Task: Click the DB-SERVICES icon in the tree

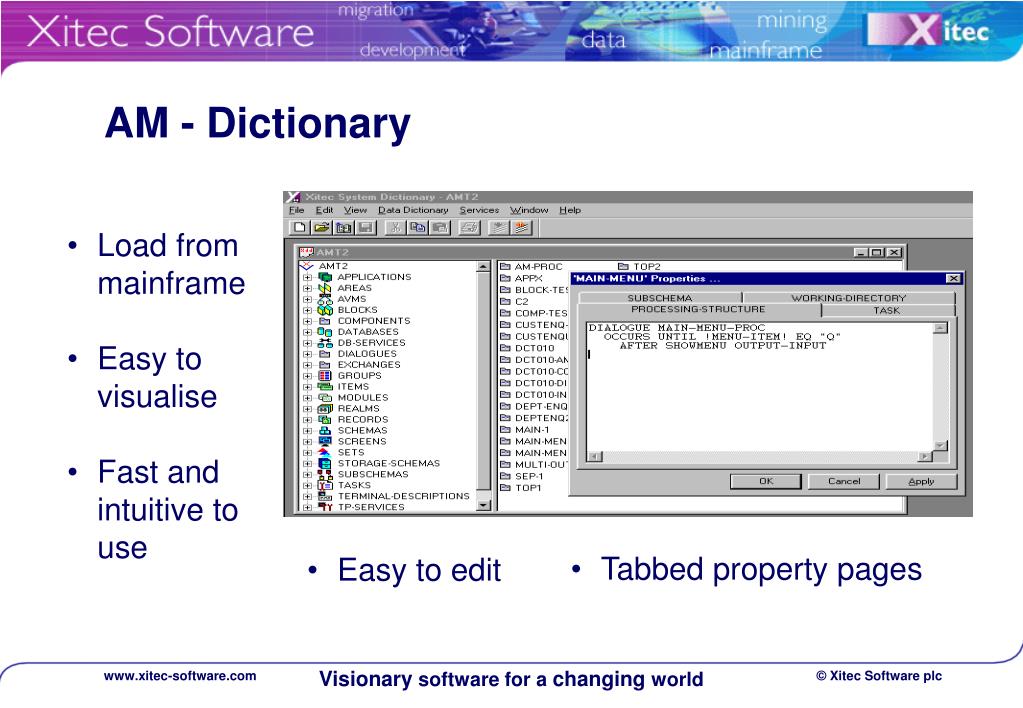Action: (x=325, y=343)
